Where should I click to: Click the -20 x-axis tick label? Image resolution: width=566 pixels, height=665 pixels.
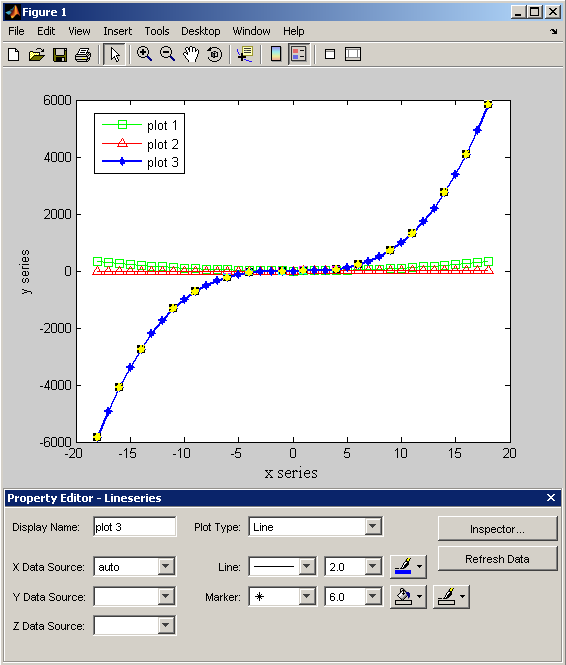click(74, 453)
